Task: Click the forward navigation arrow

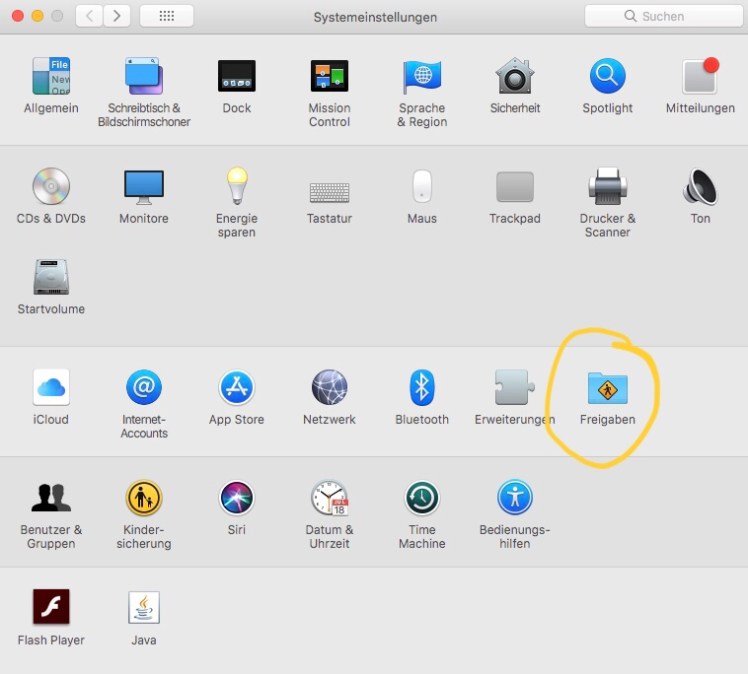Action: point(117,16)
